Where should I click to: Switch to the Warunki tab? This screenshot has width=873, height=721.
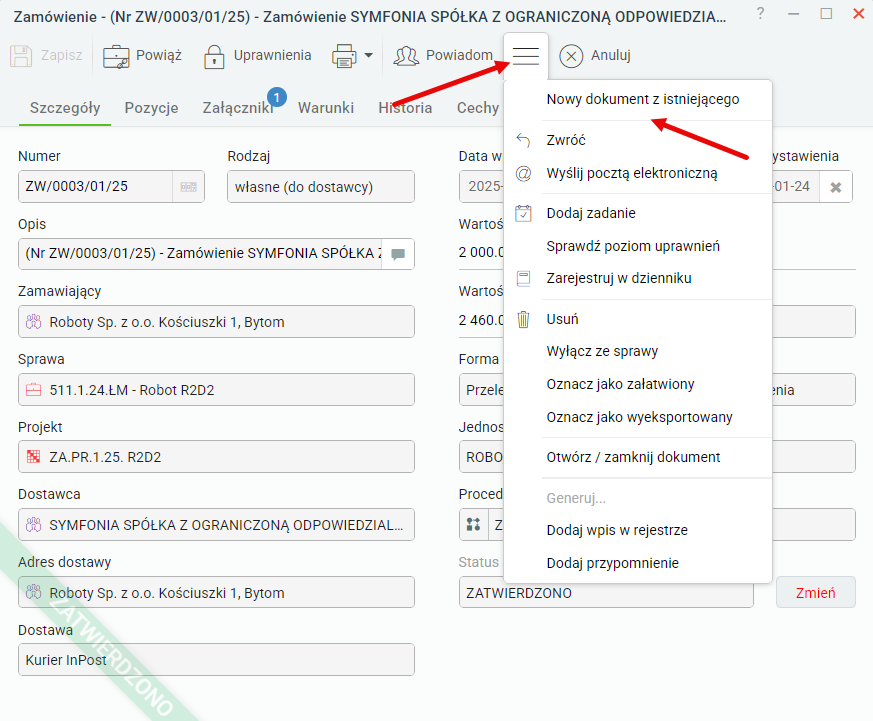pos(326,107)
